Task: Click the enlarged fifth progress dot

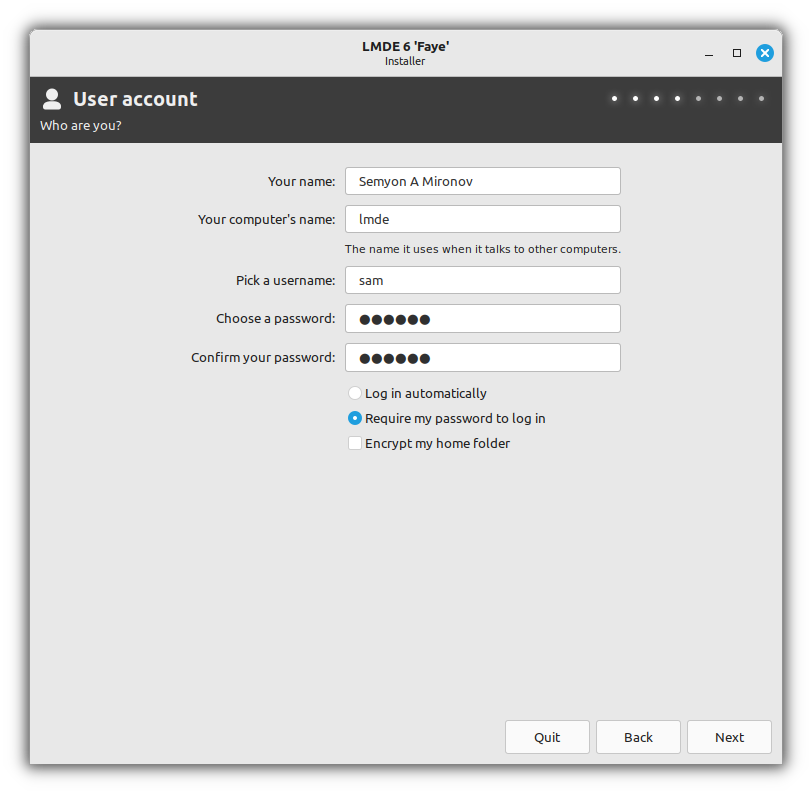Action: 698,98
